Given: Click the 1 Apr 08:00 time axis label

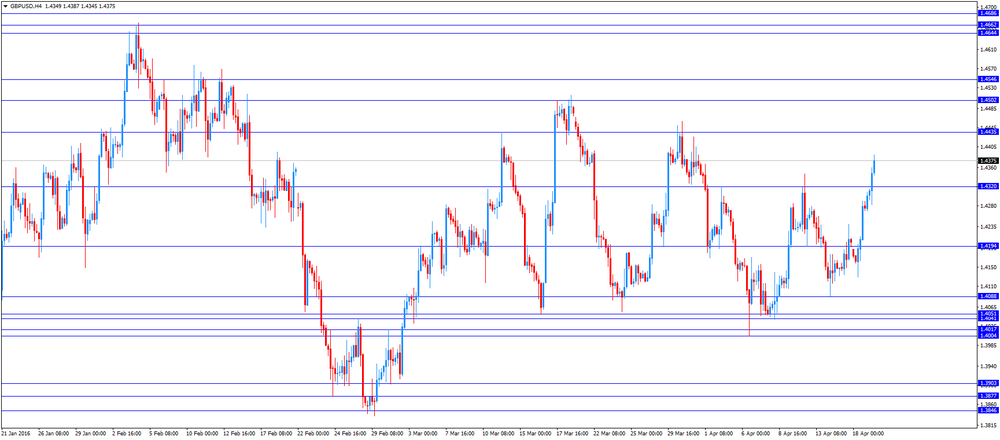Looking at the screenshot, I should tap(718, 432).
